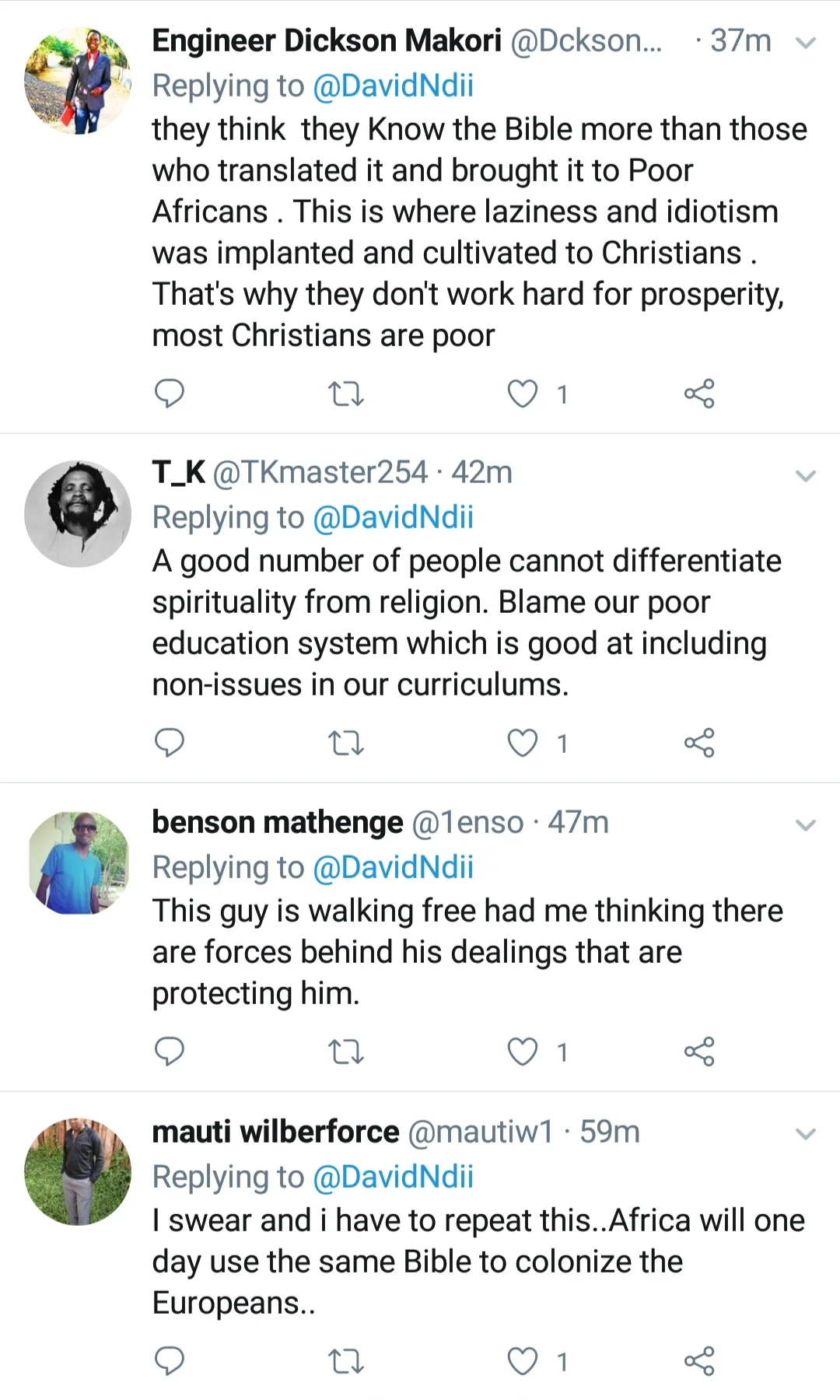840x1400 pixels.
Task: Open the chevron menu on mauti wilberforce's tweet
Action: 806,1134
